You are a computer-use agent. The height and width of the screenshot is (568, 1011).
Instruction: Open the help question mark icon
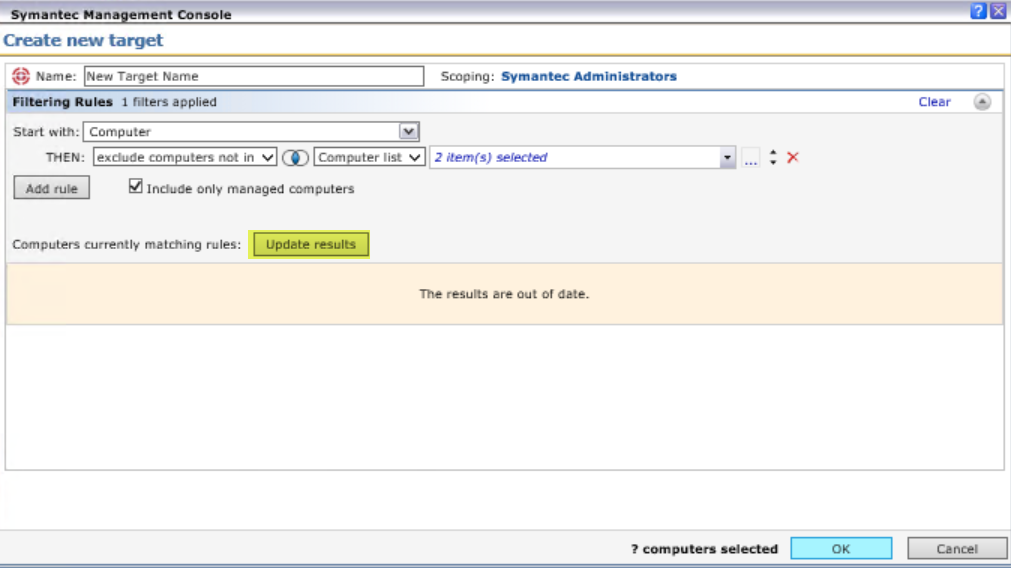[x=978, y=11]
